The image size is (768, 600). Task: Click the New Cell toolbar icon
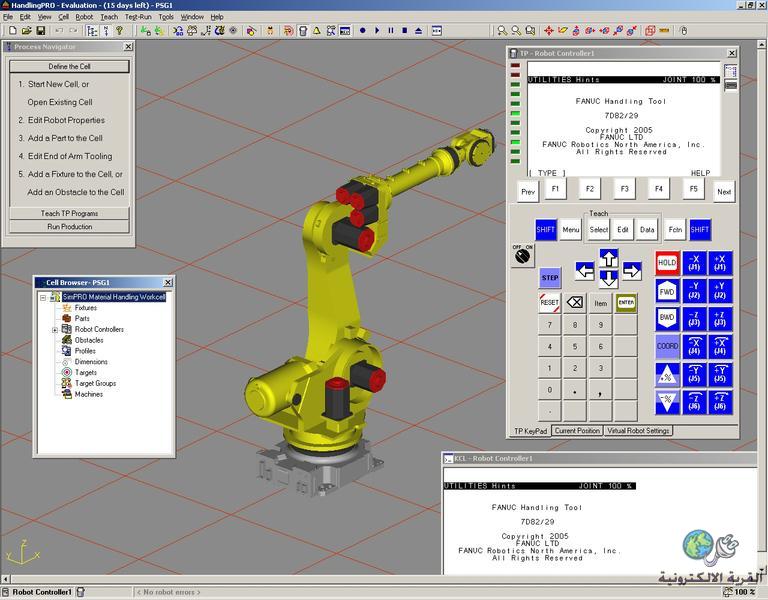(13, 30)
